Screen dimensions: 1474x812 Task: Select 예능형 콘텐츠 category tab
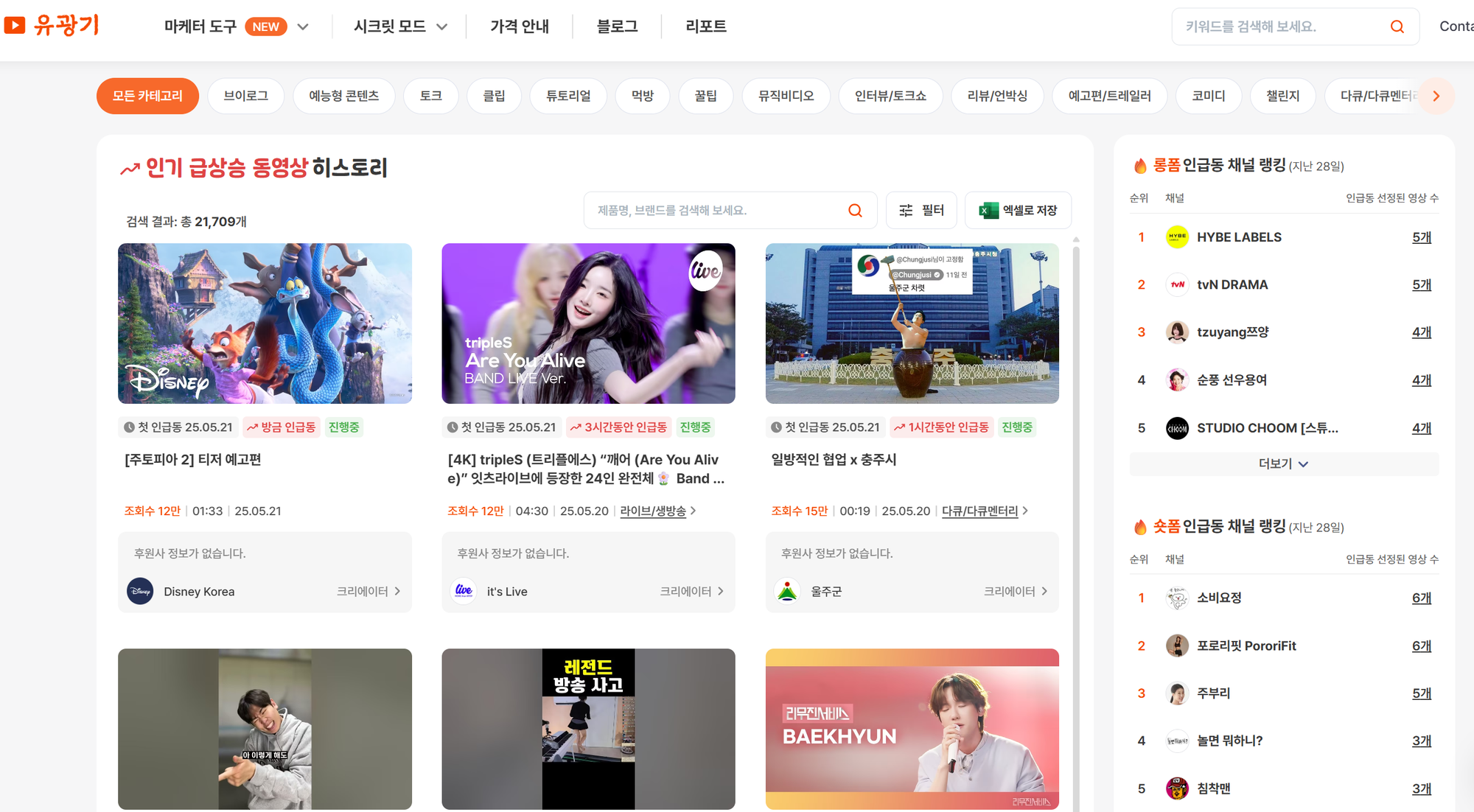(344, 96)
